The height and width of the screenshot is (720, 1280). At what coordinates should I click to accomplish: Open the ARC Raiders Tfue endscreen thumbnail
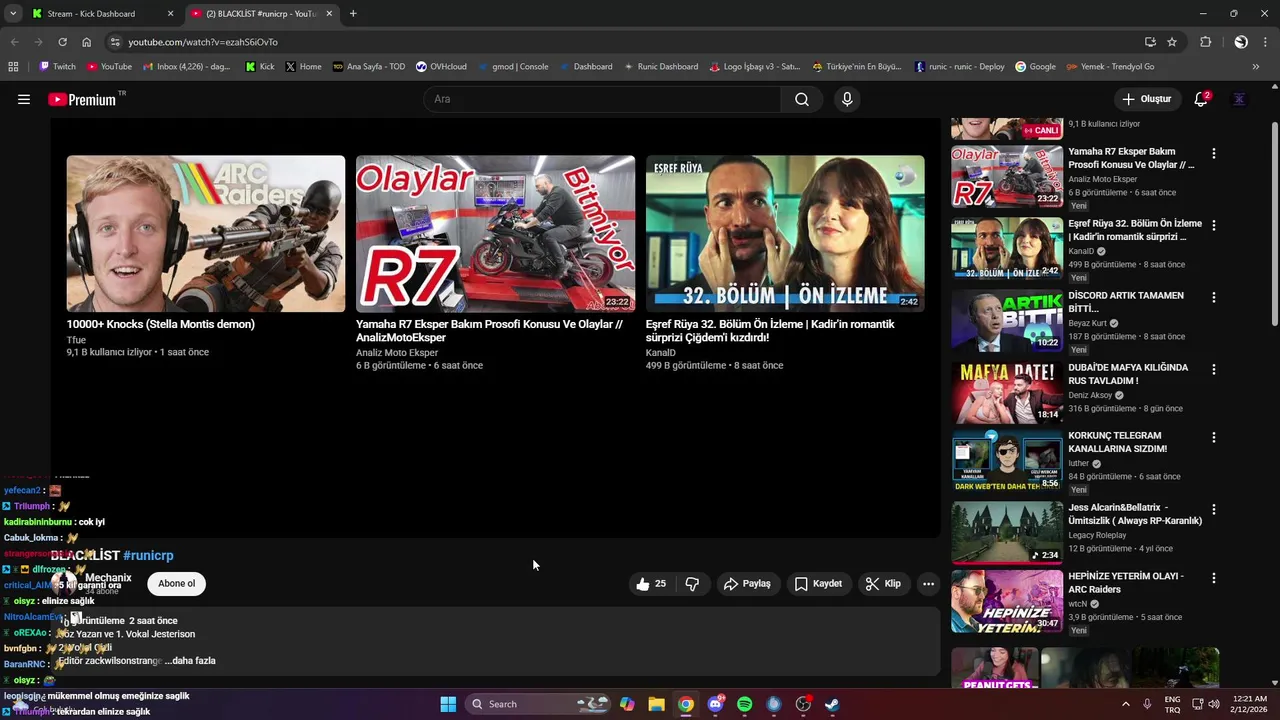tap(206, 233)
